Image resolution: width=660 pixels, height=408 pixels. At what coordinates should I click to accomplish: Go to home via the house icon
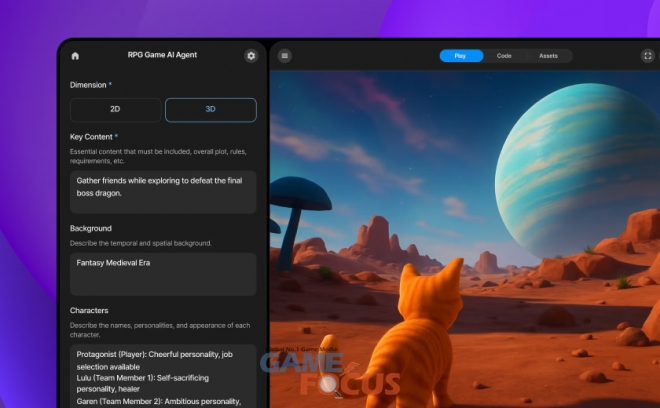click(x=75, y=56)
